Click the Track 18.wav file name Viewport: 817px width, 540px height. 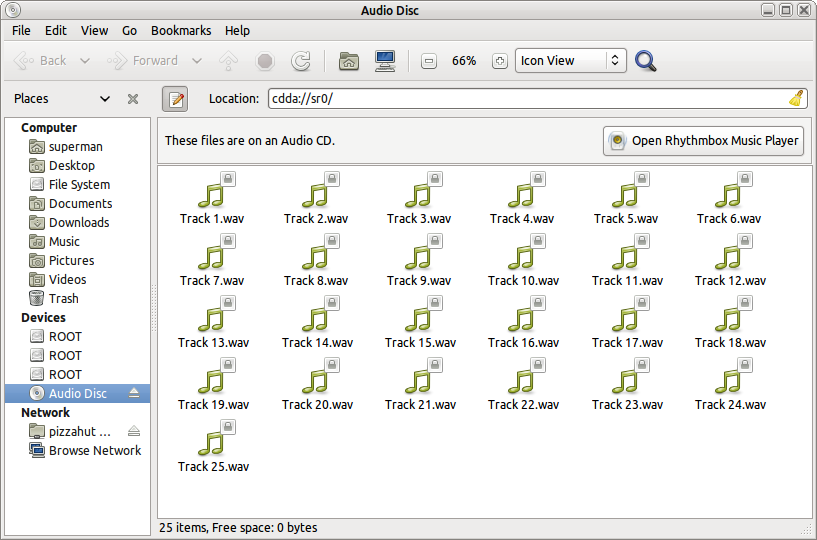731,343
